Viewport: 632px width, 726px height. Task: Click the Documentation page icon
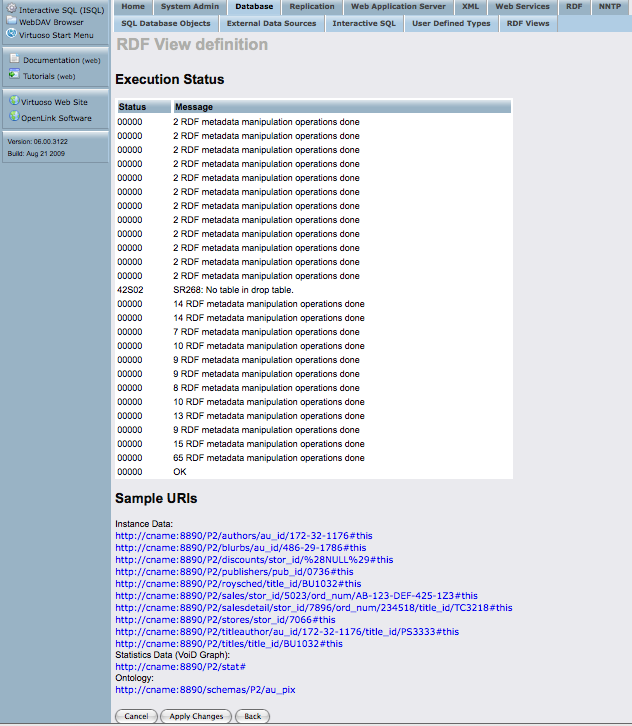pos(14,60)
